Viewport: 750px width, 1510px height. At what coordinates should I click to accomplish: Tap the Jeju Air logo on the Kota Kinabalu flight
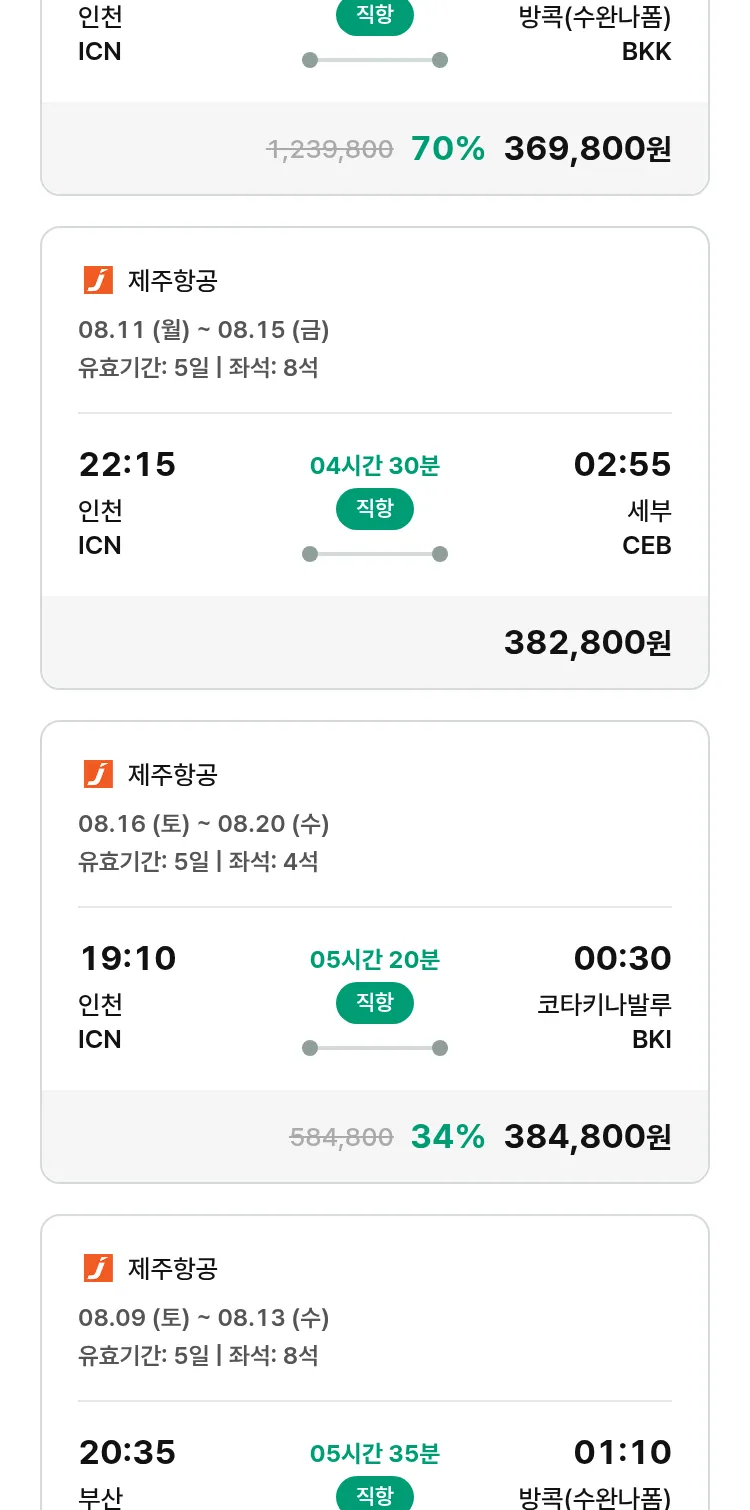pos(98,775)
